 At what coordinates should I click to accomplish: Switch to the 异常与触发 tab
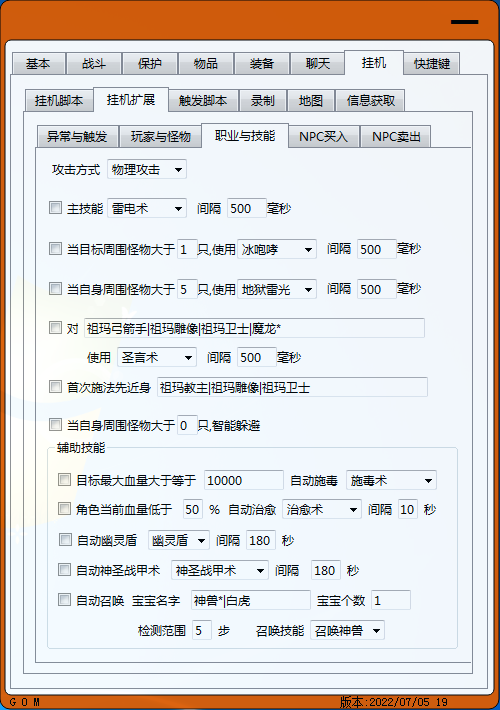(77, 137)
